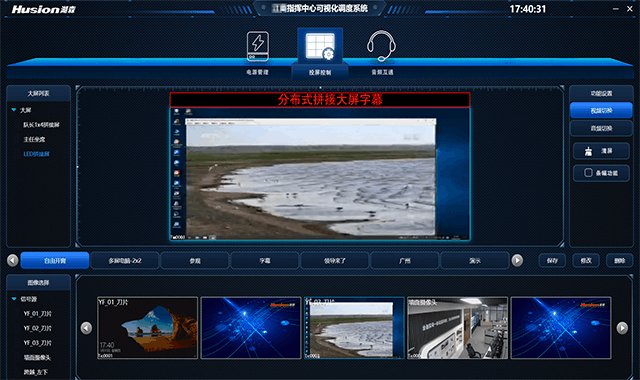Open the audio intercom headset icon
This screenshot has height=380, width=640.
click(381, 46)
